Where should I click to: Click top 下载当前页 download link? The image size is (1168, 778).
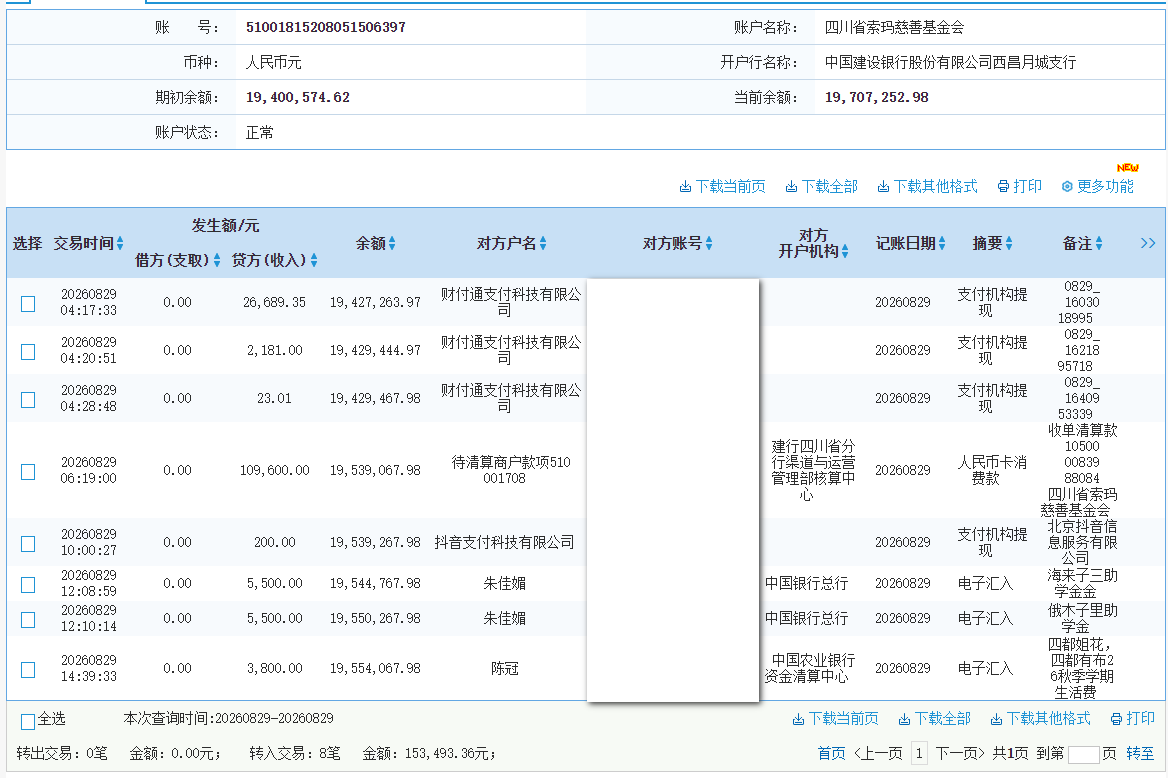(723, 186)
